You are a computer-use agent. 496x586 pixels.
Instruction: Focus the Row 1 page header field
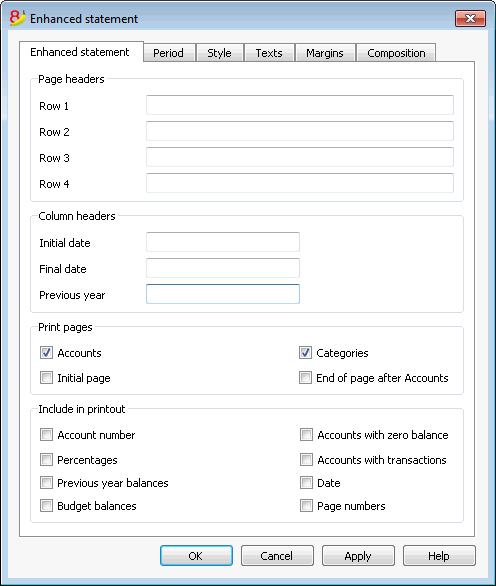tap(300, 105)
